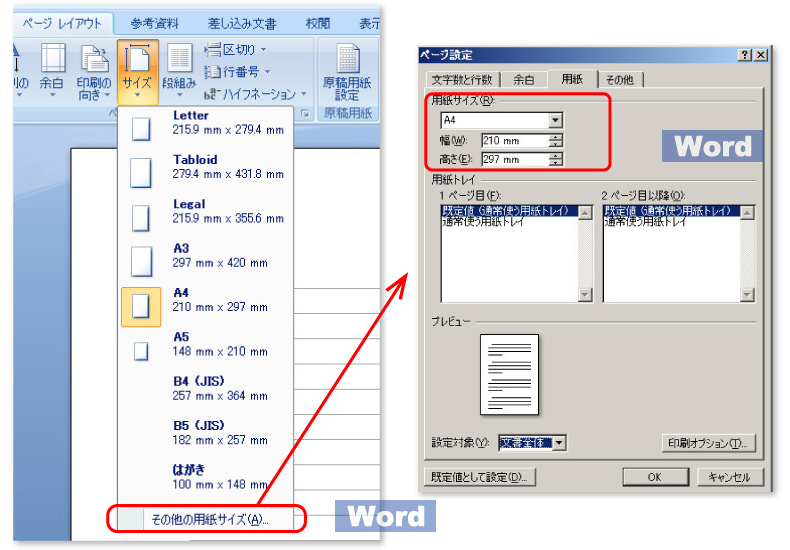This screenshot has width=790, height=550.
Task: Open 印刷オプション(T)... button
Action: click(708, 443)
